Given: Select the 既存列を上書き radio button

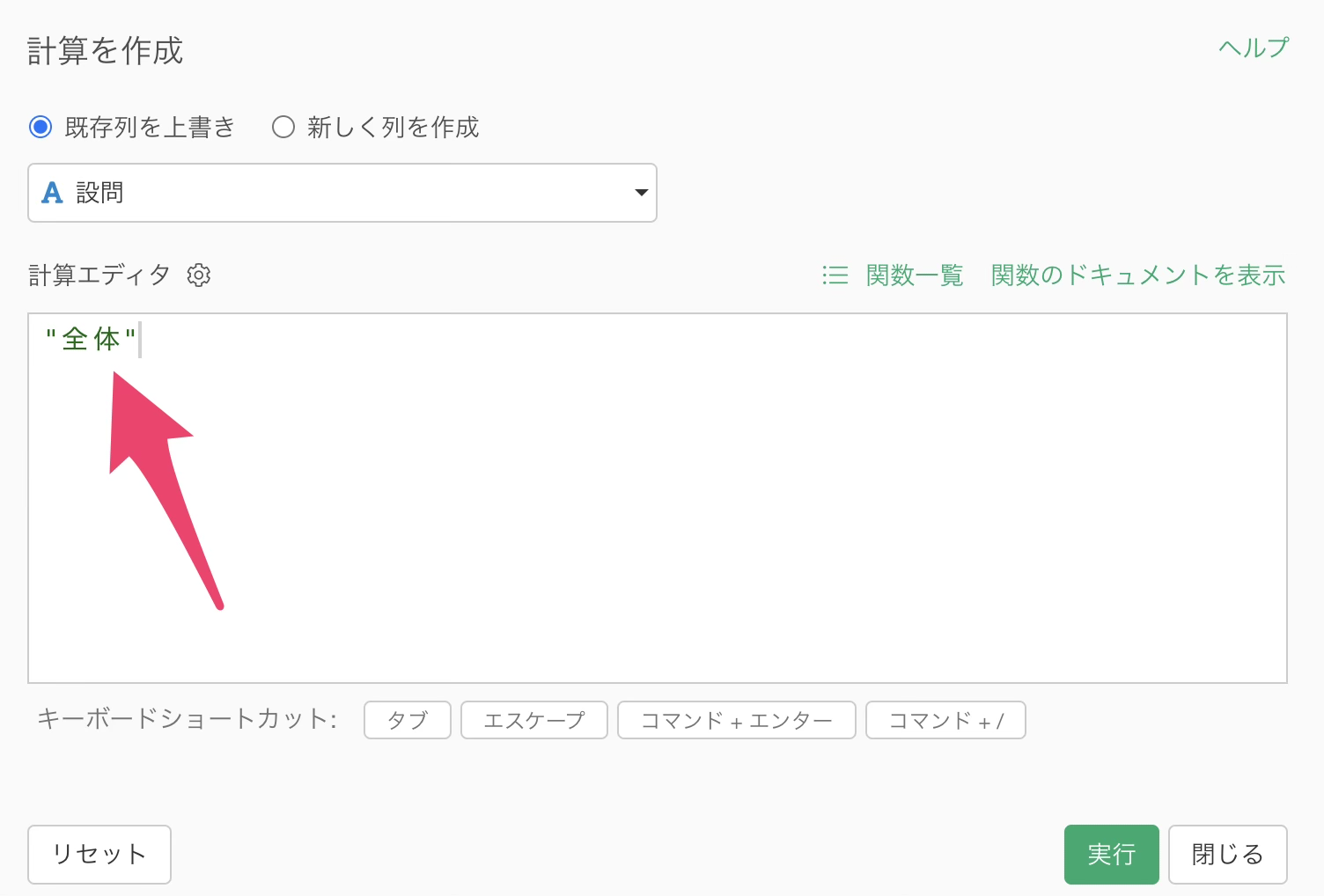Looking at the screenshot, I should (40, 128).
